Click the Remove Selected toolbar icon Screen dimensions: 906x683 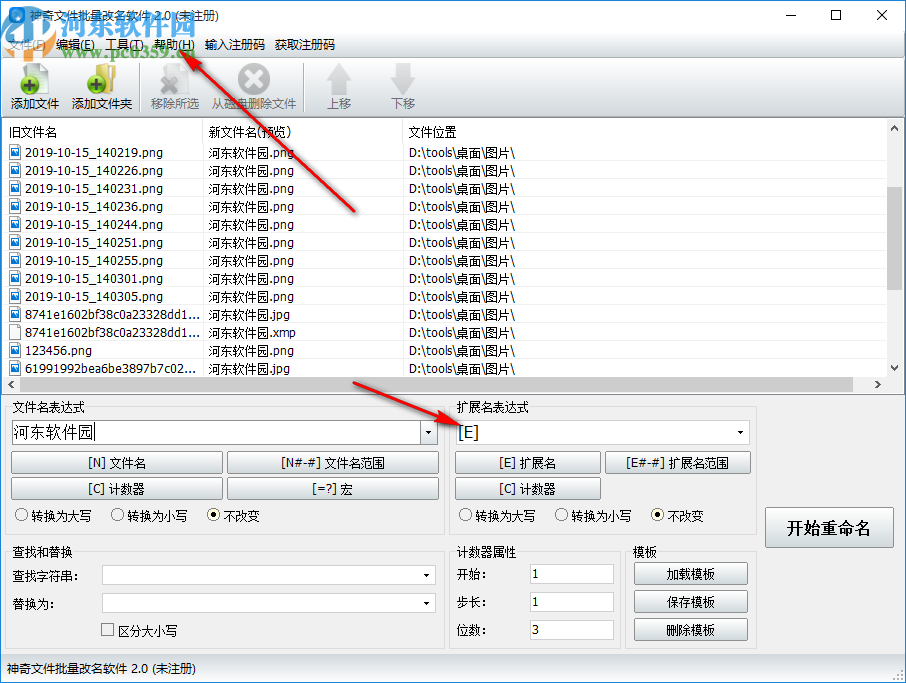[174, 80]
